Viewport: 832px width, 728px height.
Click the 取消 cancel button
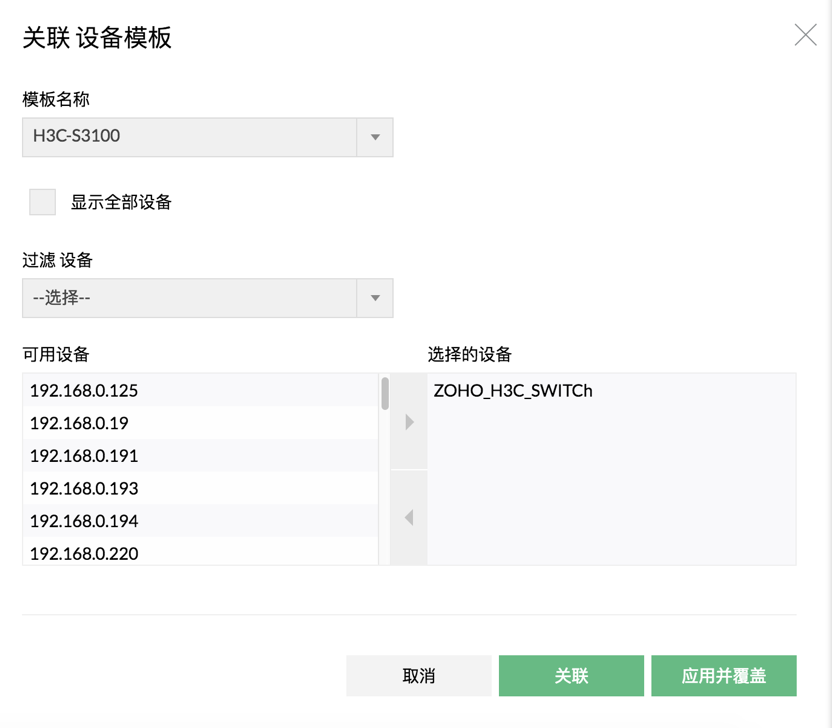pos(419,676)
